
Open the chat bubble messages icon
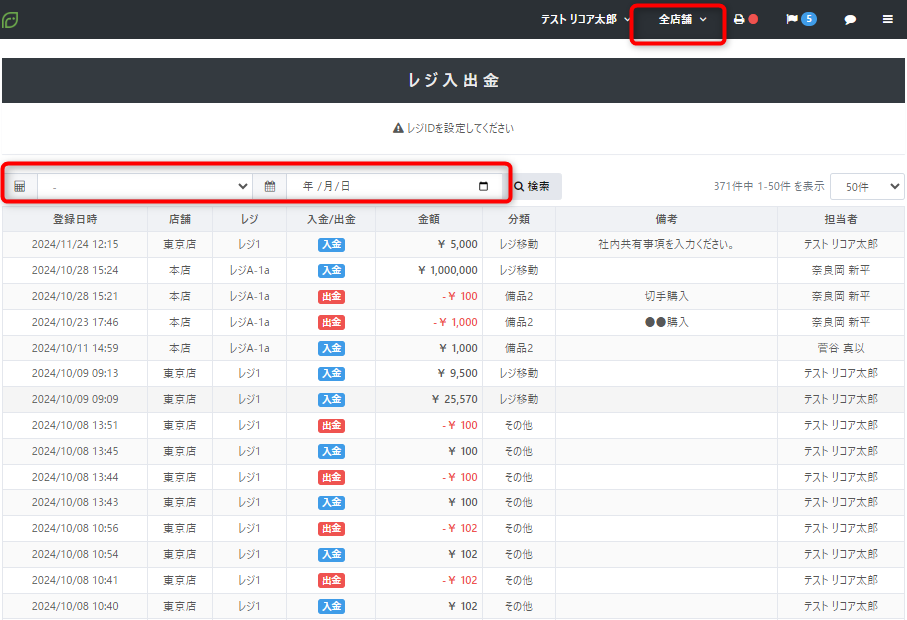[x=850, y=20]
